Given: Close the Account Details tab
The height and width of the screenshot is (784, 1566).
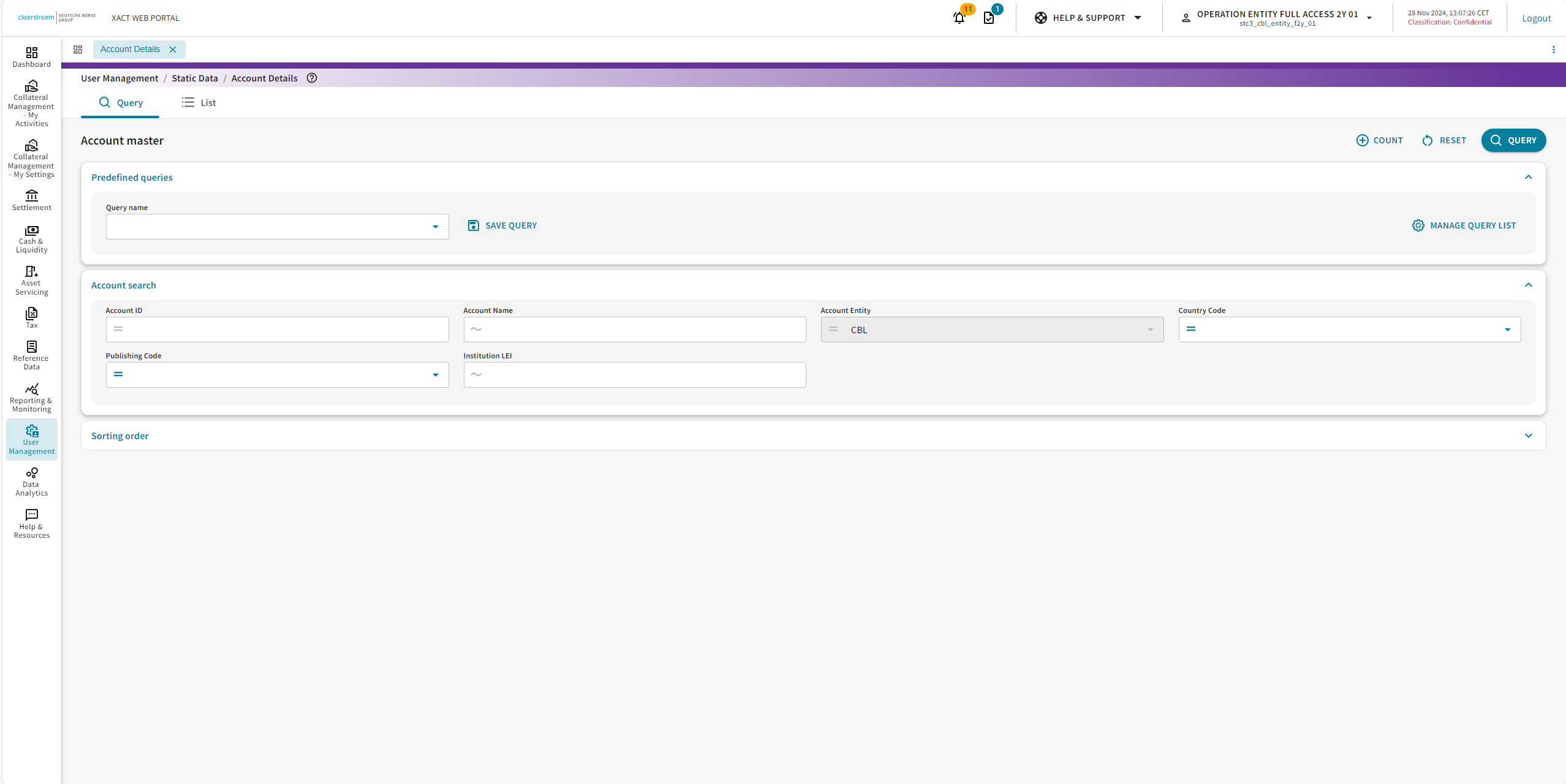Looking at the screenshot, I should (173, 50).
